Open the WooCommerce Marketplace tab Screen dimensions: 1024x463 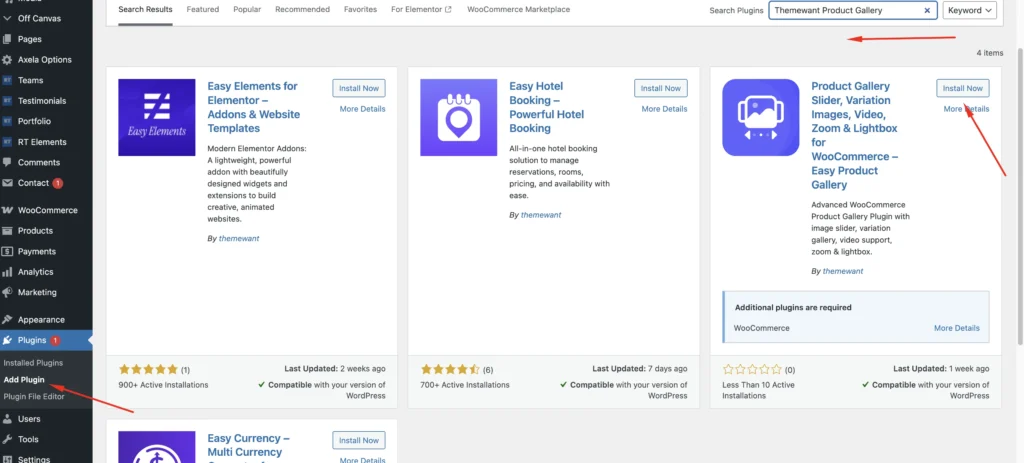click(519, 10)
